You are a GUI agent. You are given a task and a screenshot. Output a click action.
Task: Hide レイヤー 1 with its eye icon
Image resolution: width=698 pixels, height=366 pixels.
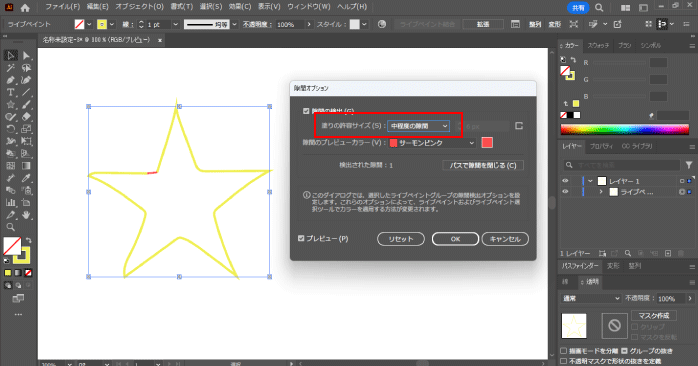[565, 181]
